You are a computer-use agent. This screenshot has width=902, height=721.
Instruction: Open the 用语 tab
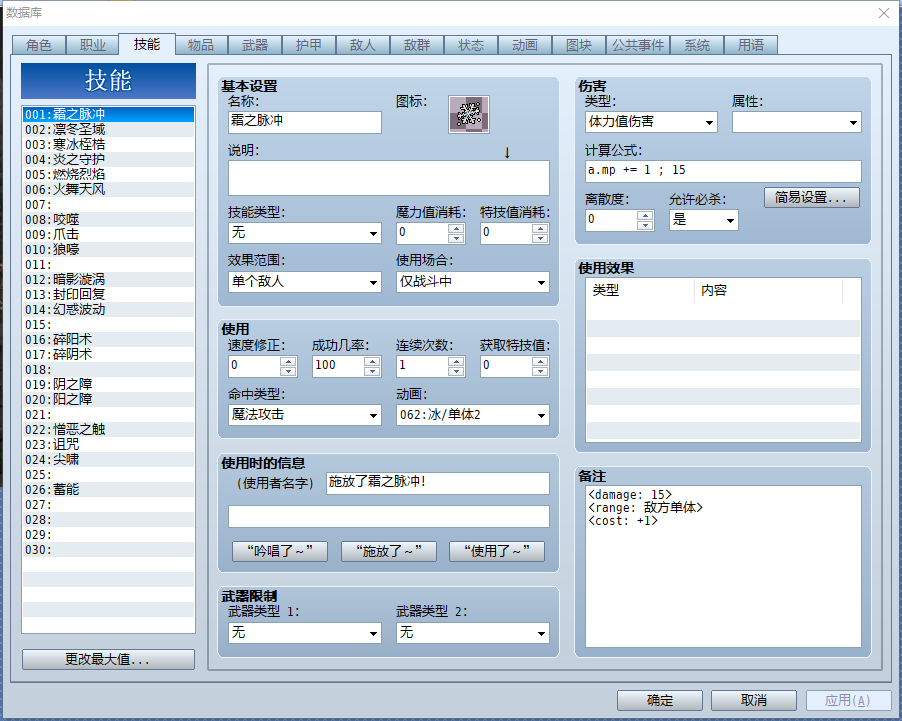(751, 45)
